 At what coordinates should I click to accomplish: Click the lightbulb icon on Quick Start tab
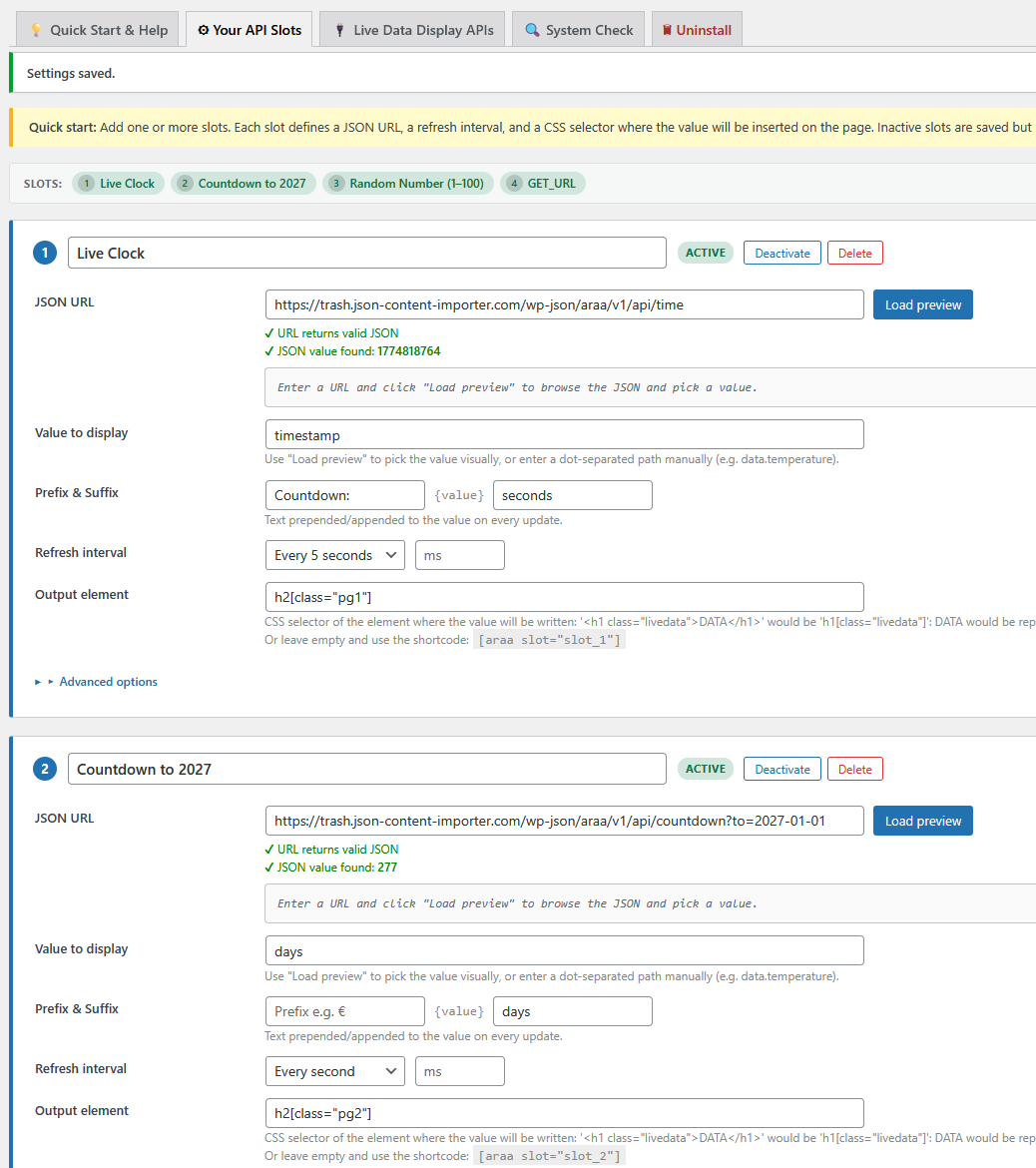click(x=35, y=29)
